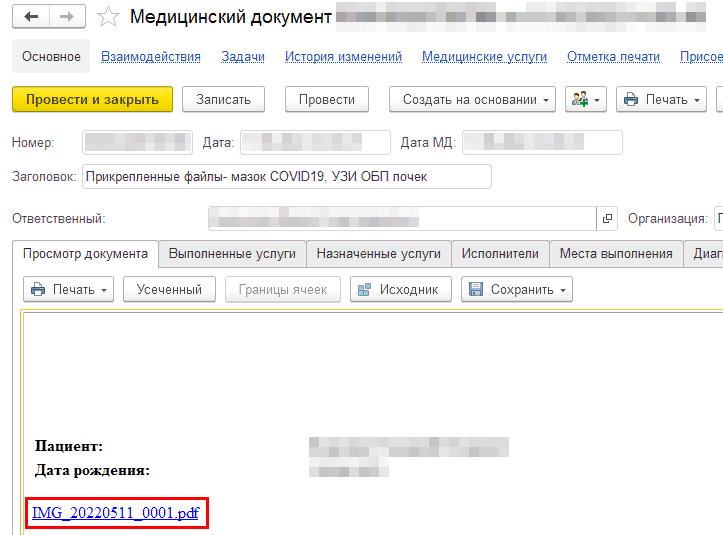
Task: Click the open icon beside Ответственный field
Action: 607,219
